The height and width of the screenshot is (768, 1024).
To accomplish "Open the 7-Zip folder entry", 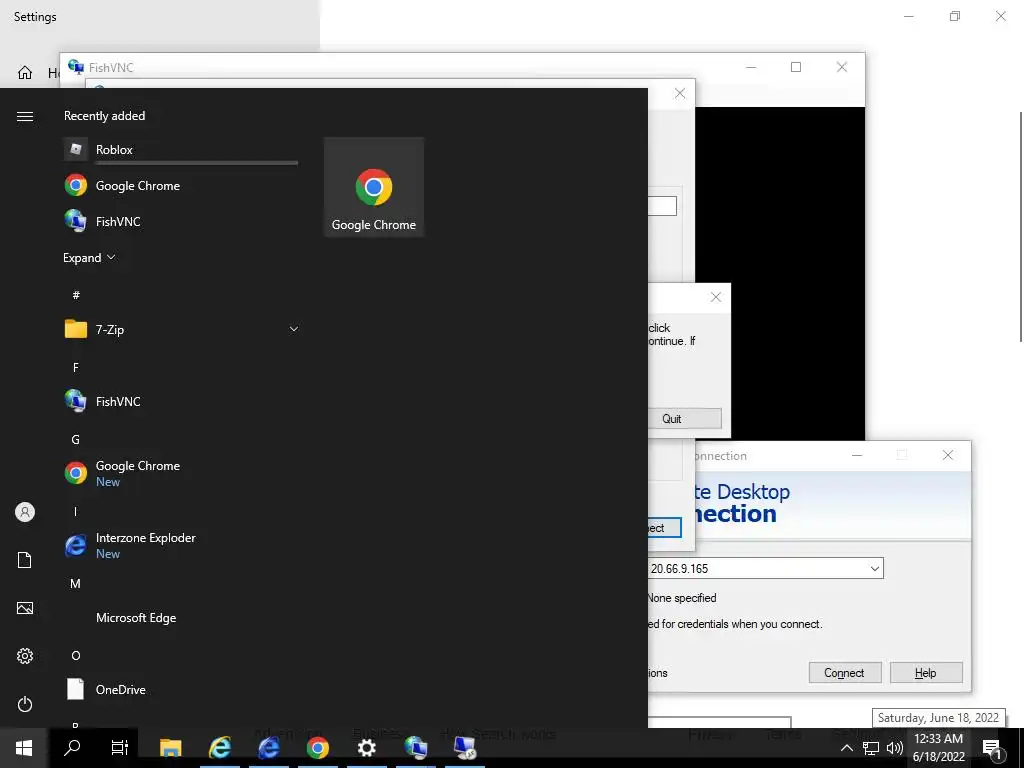I will pyautogui.click(x=181, y=329).
